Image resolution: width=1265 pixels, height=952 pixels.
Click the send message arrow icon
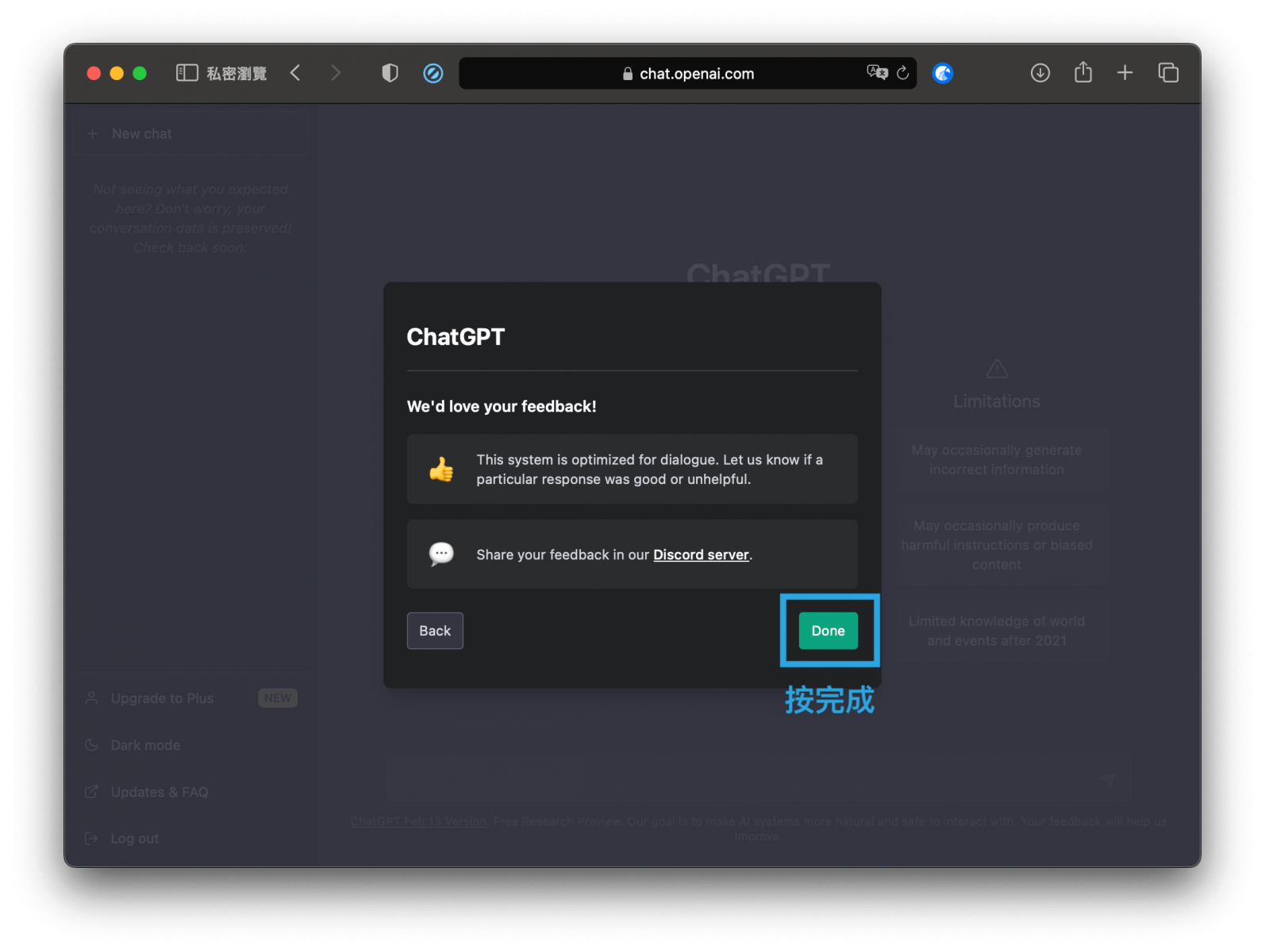pos(1109,778)
